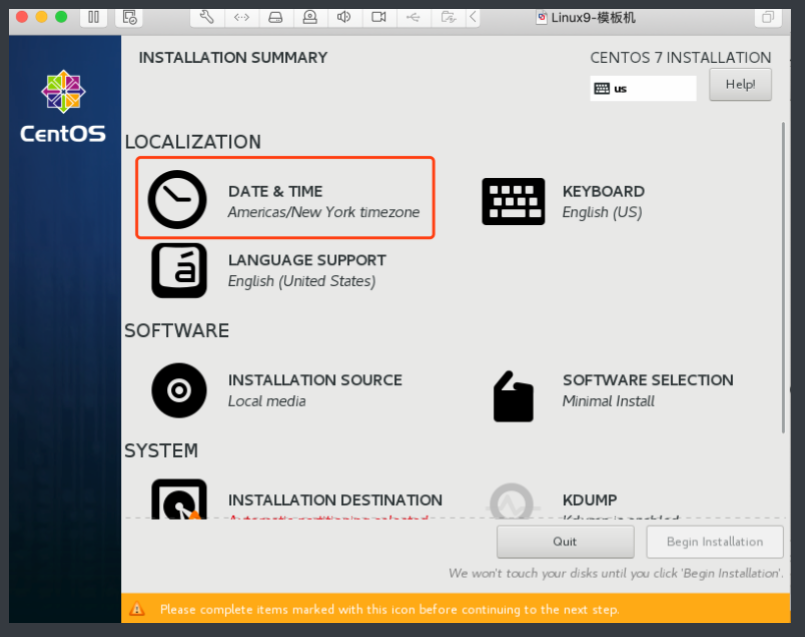
Task: Click the CD/DVD drive toolbar icon
Action: click(310, 17)
